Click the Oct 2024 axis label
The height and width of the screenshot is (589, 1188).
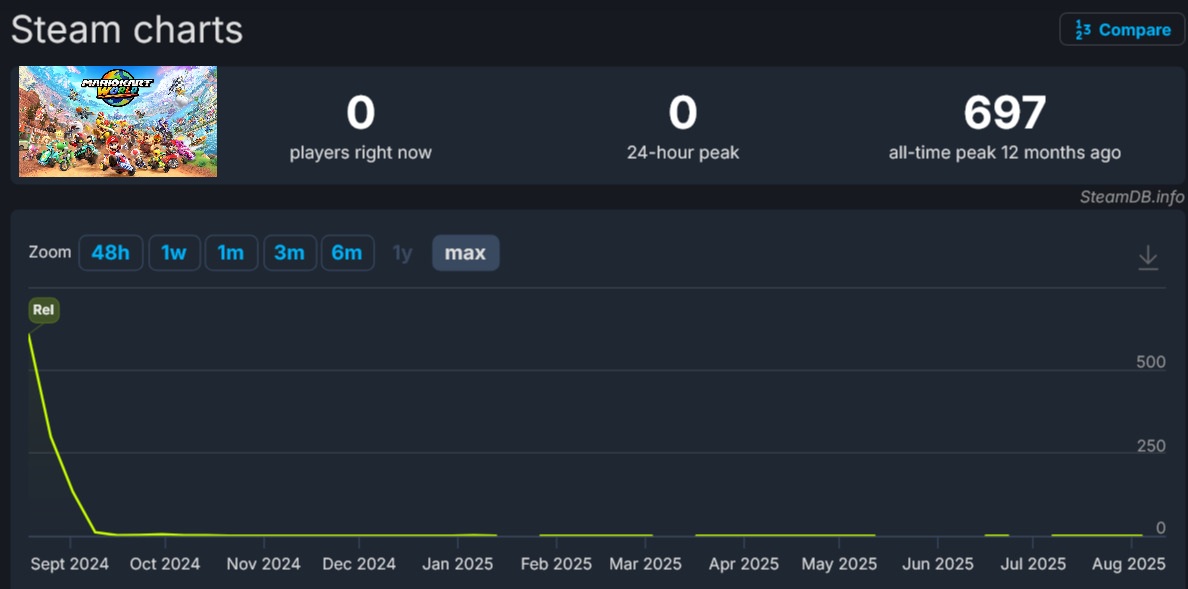(x=164, y=564)
